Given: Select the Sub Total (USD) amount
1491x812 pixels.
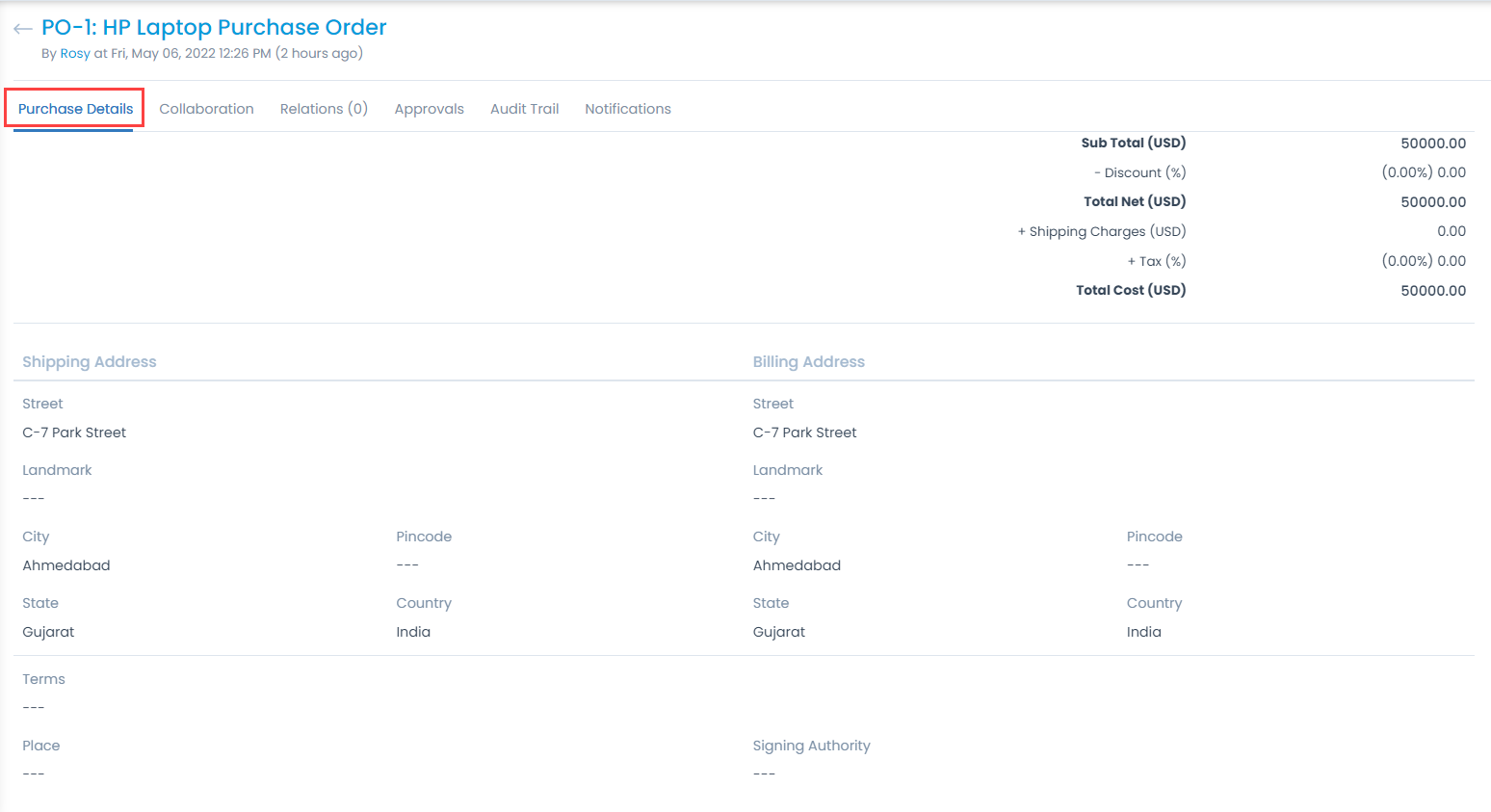Looking at the screenshot, I should pyautogui.click(x=1433, y=142).
